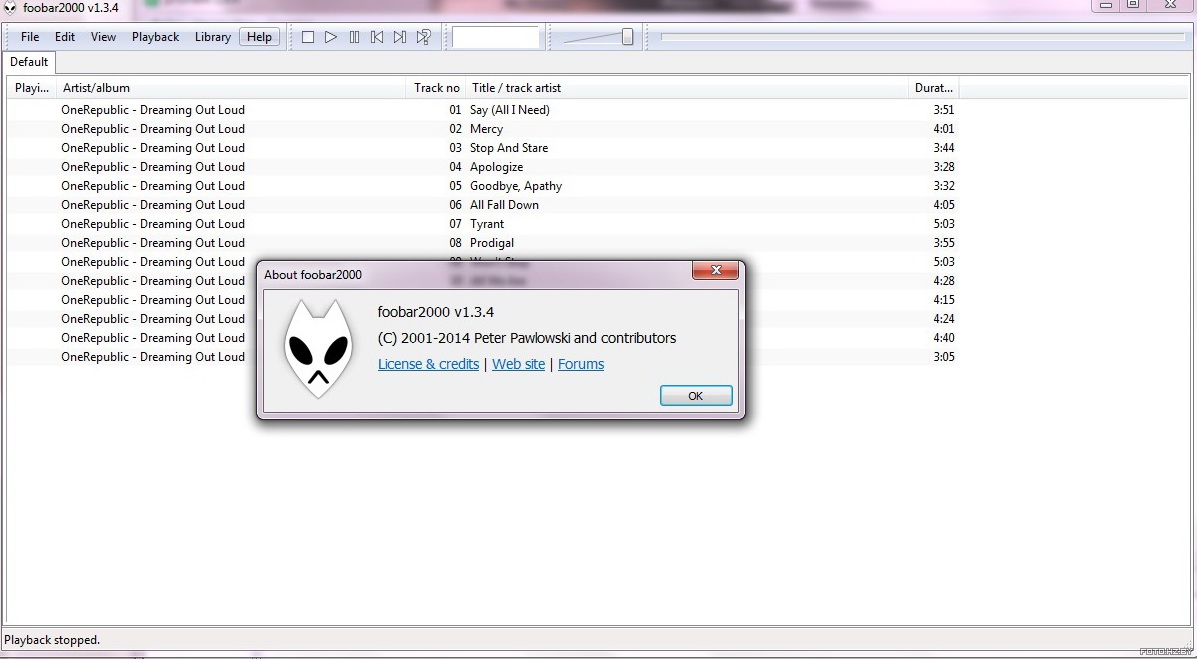Click the Stop playback button
Screen dimensions: 1197x659
tap(308, 37)
